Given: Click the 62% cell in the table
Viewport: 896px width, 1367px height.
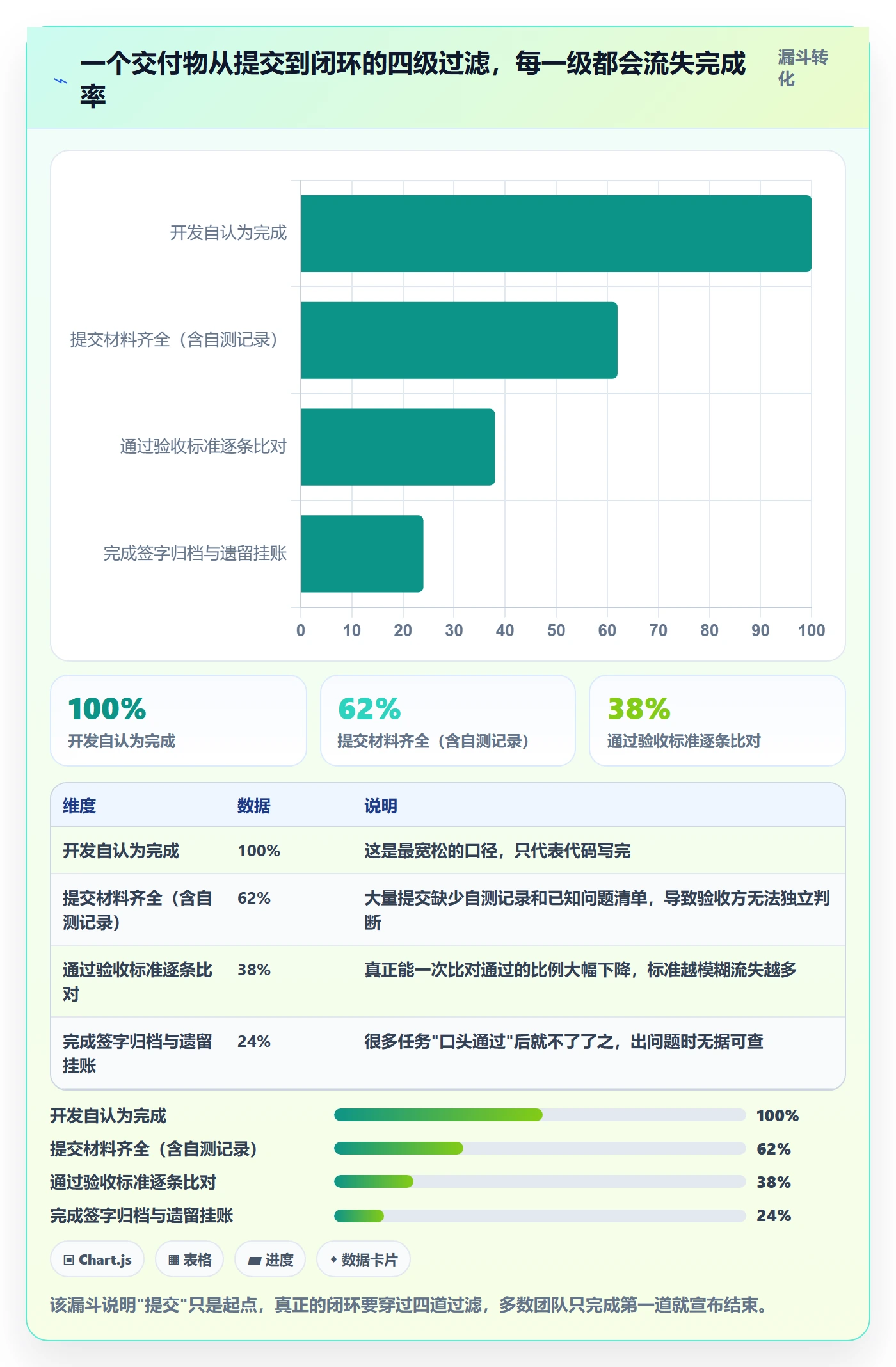Looking at the screenshot, I should (x=254, y=898).
